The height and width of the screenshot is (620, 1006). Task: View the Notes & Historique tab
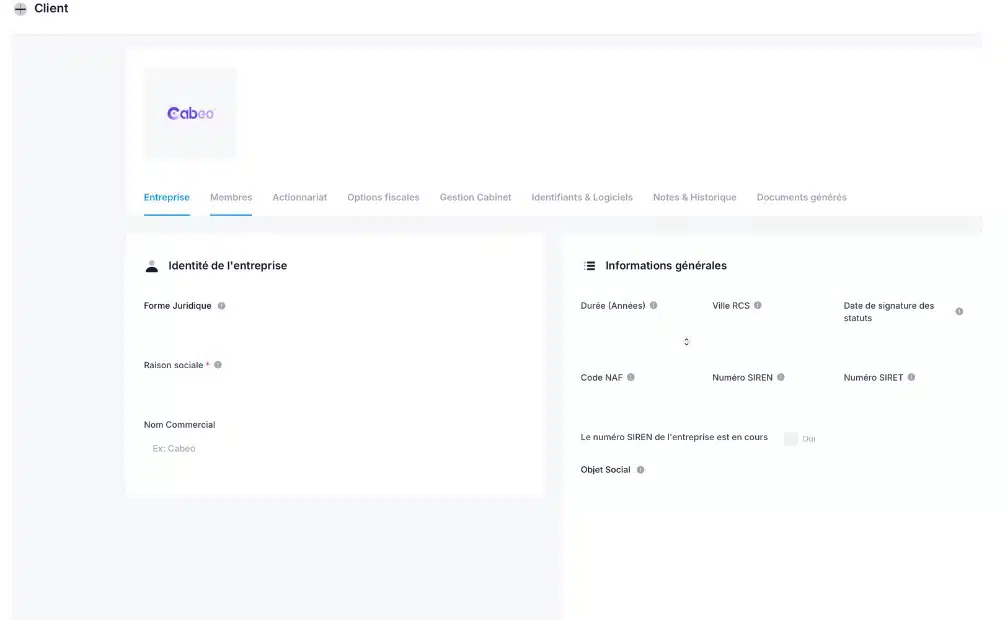[694, 198]
